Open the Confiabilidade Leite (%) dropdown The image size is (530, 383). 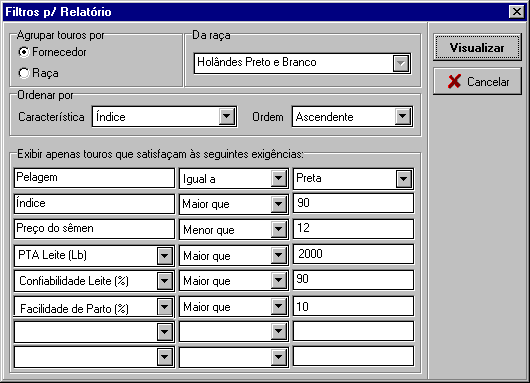pyautogui.click(x=165, y=281)
